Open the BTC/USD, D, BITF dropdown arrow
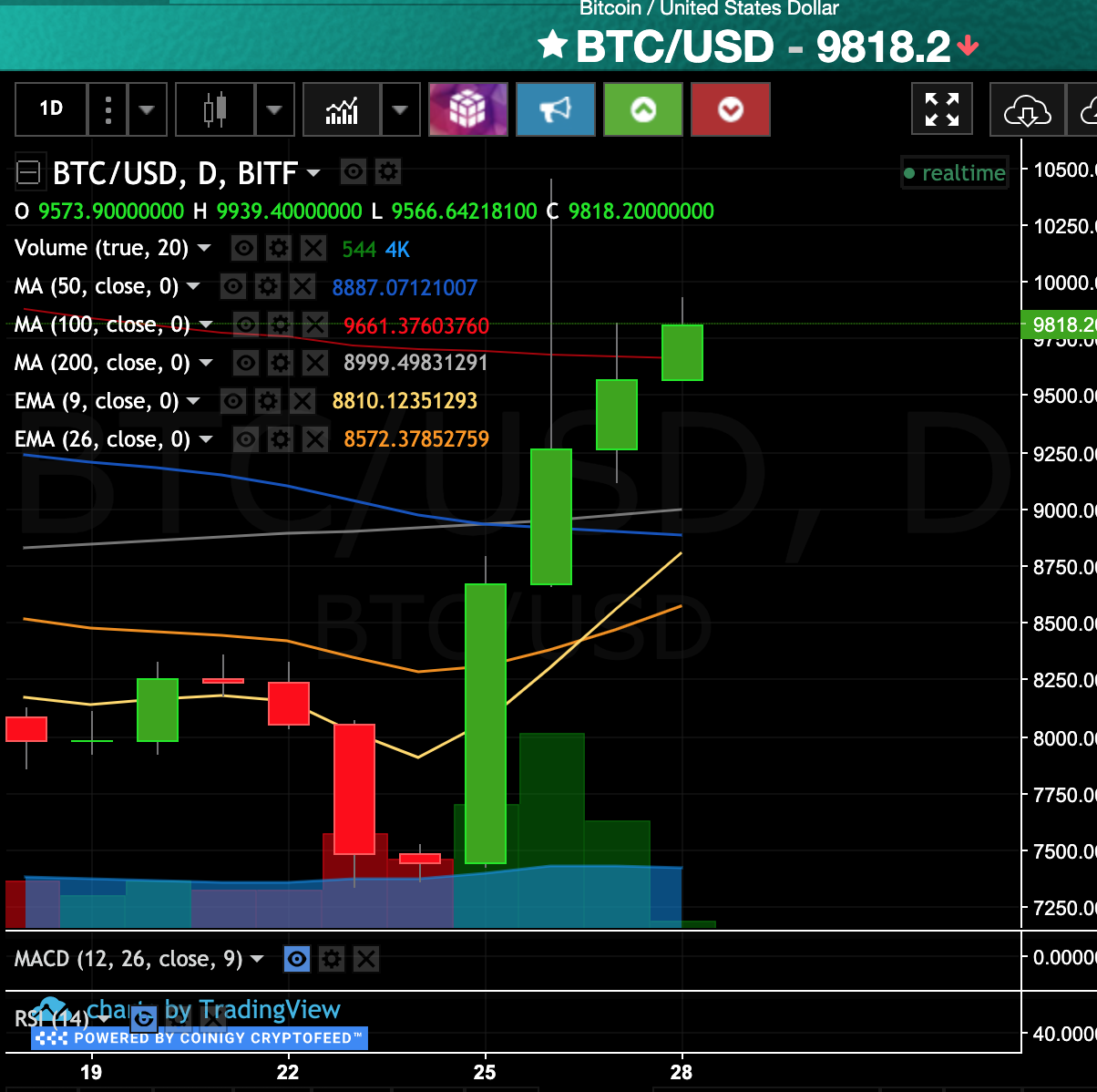Image resolution: width=1097 pixels, height=1092 pixels. (313, 172)
